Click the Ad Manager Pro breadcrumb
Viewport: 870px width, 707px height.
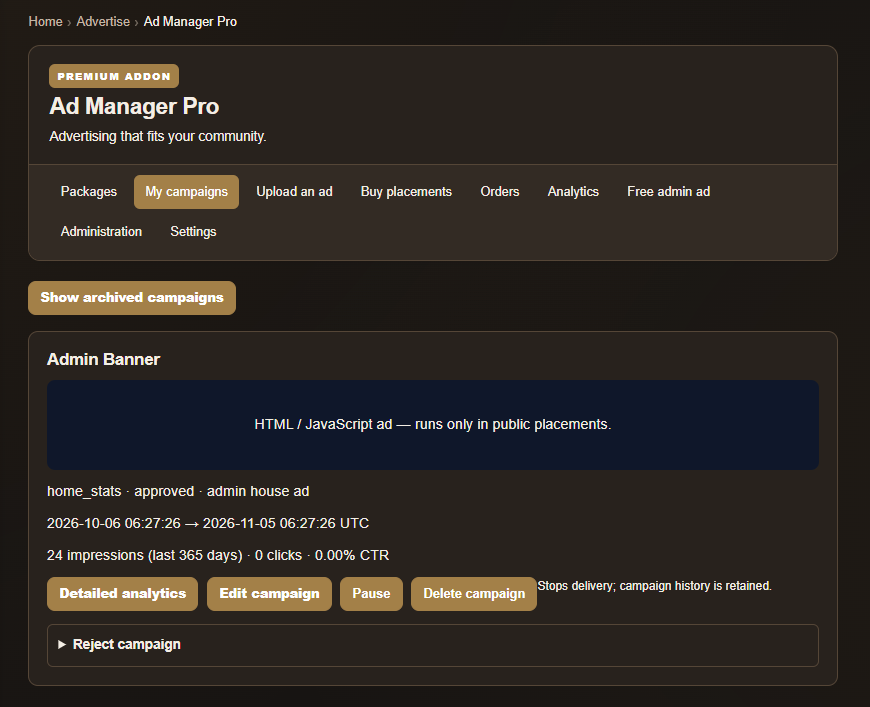click(x=190, y=22)
